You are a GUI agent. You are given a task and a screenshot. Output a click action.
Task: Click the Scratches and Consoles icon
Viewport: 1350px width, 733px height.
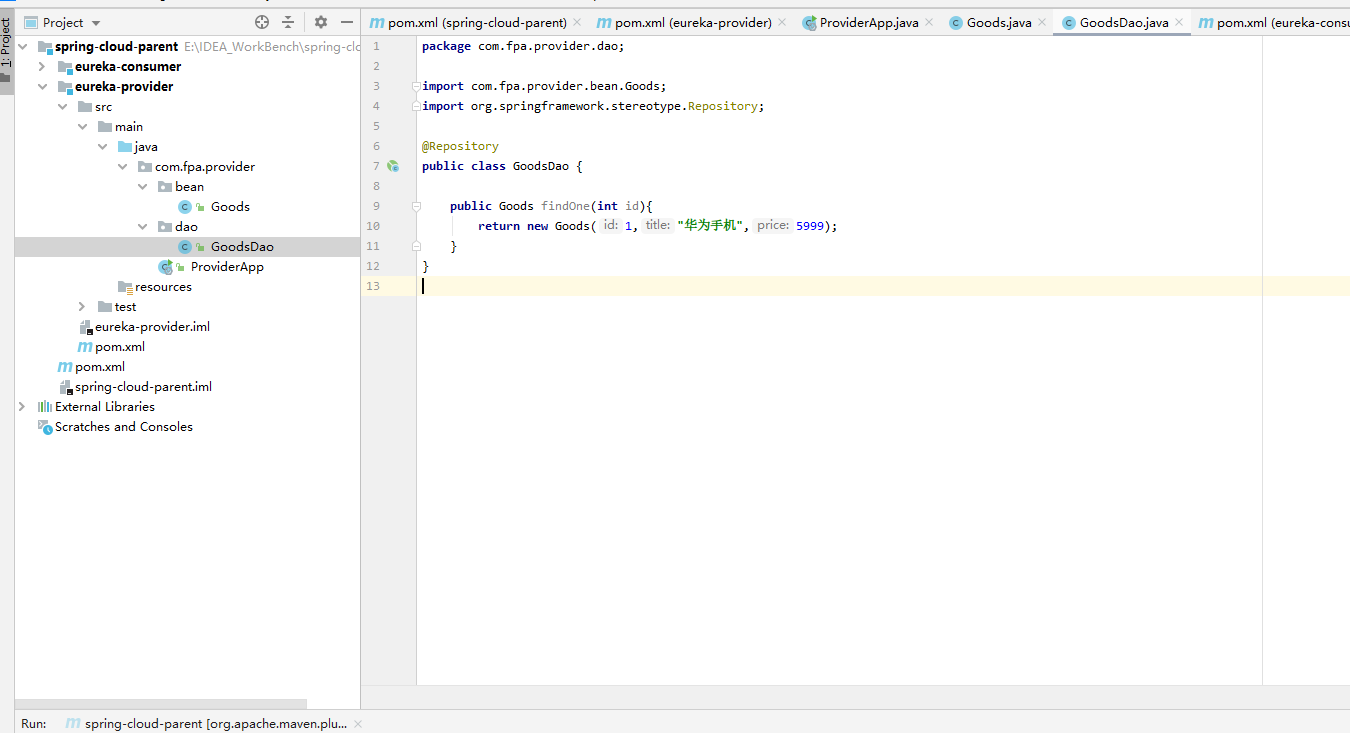coord(45,427)
